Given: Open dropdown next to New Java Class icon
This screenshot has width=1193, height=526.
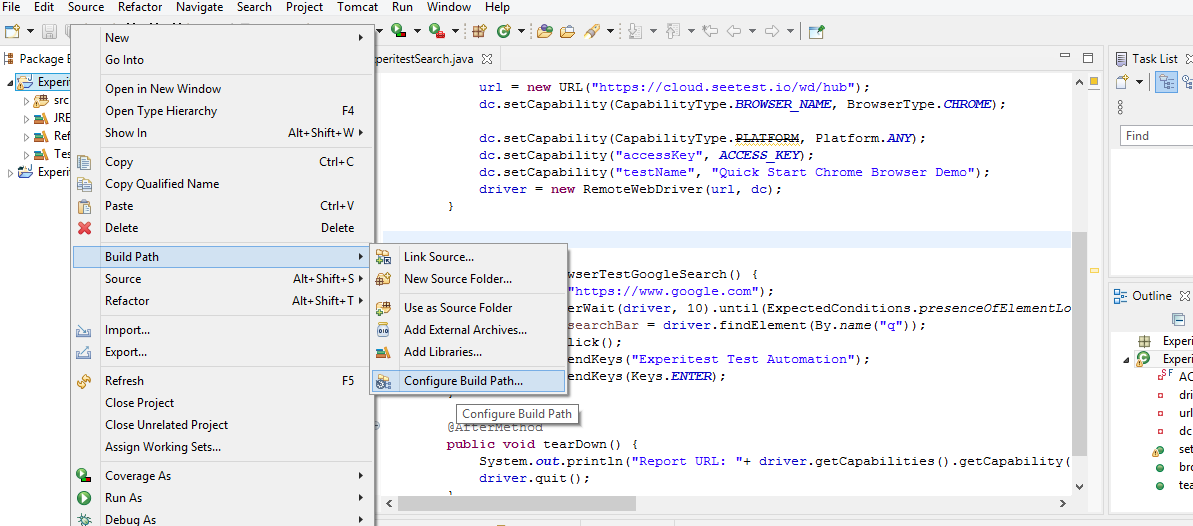Looking at the screenshot, I should pos(521,31).
